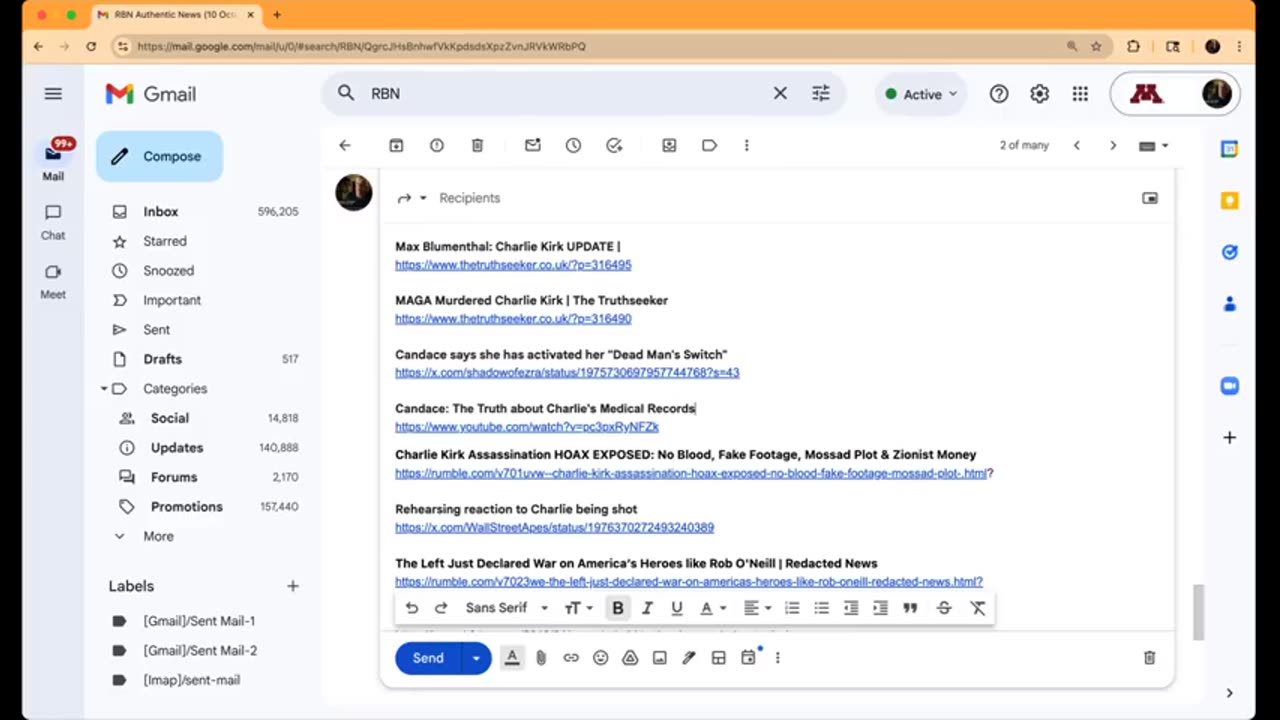
Task: Change the type of response dropdown
Action: point(411,198)
